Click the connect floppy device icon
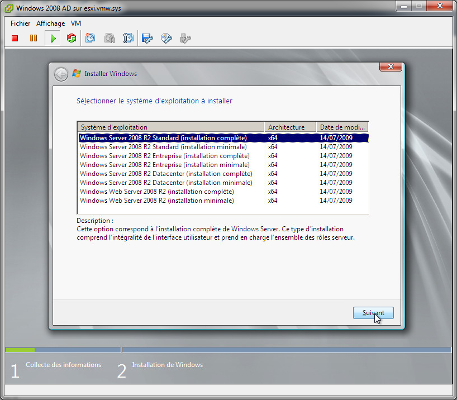The height and width of the screenshot is (400, 457). [147, 38]
